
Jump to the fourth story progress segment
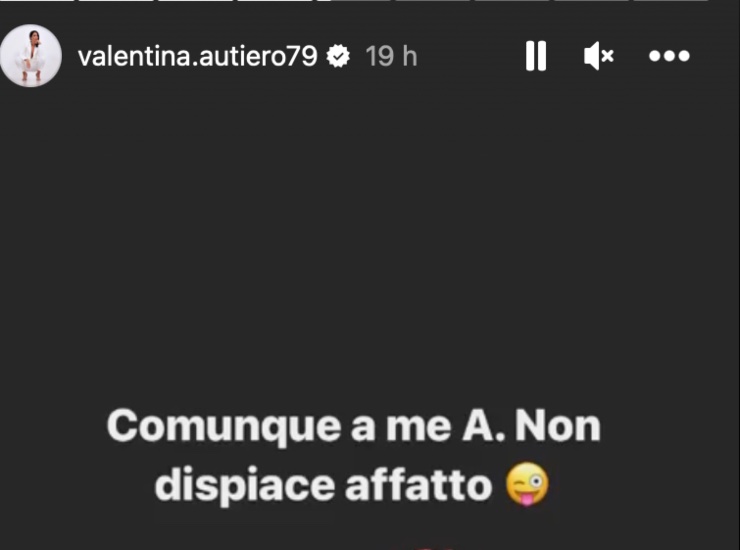275,1
